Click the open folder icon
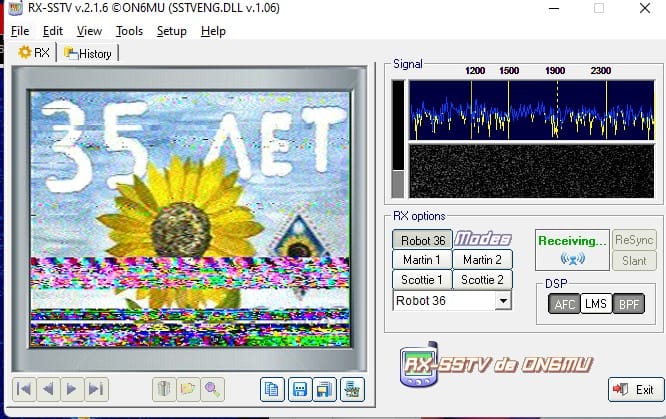The width and height of the screenshot is (666, 419). coord(188,389)
